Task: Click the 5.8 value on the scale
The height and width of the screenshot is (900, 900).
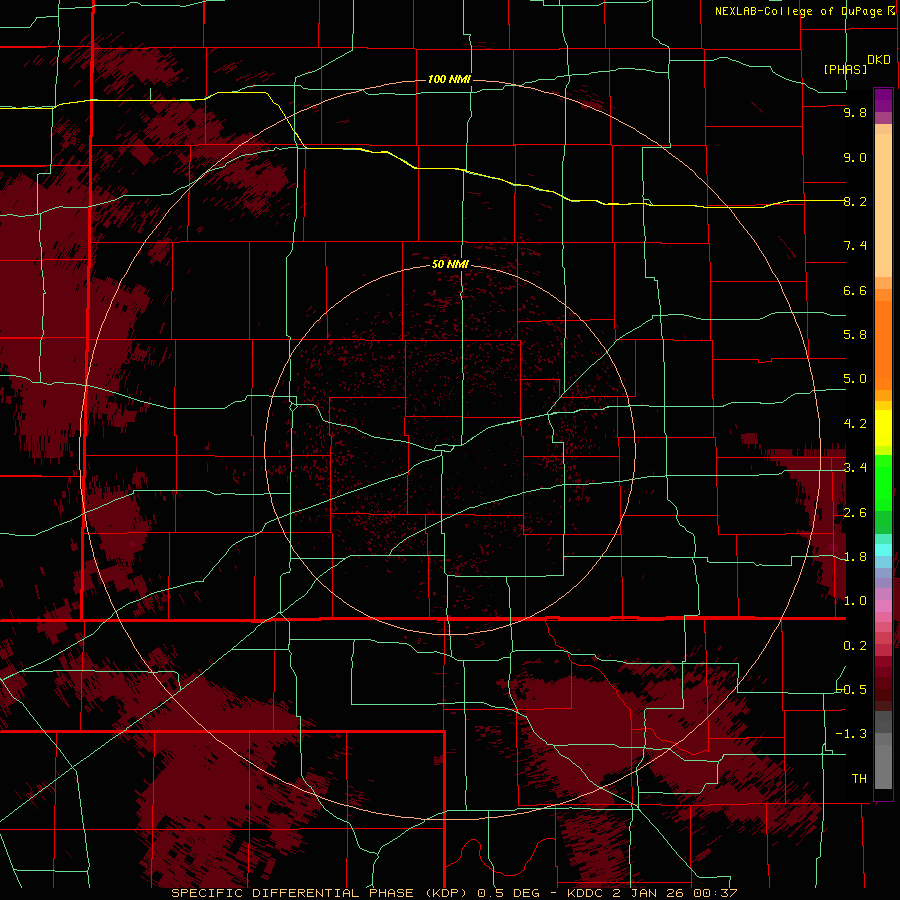Action: tap(855, 335)
